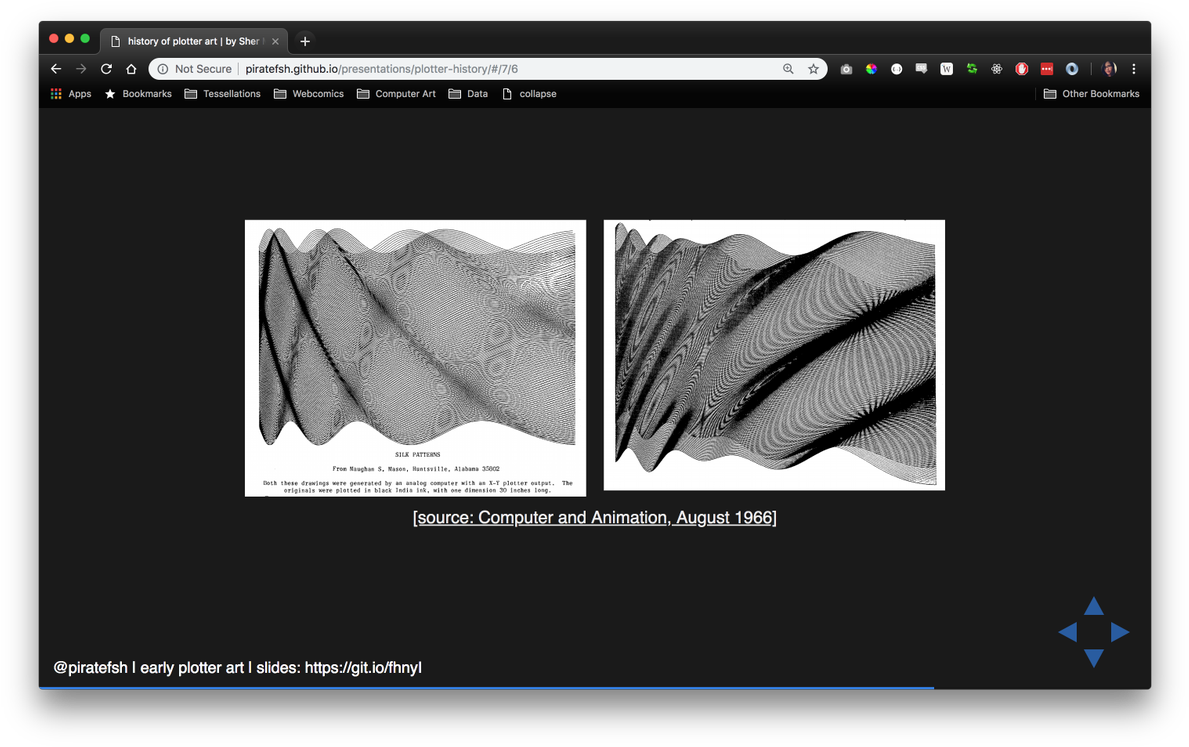Reload the presentation page
Screen dimensions: 1189x747
coord(105,69)
